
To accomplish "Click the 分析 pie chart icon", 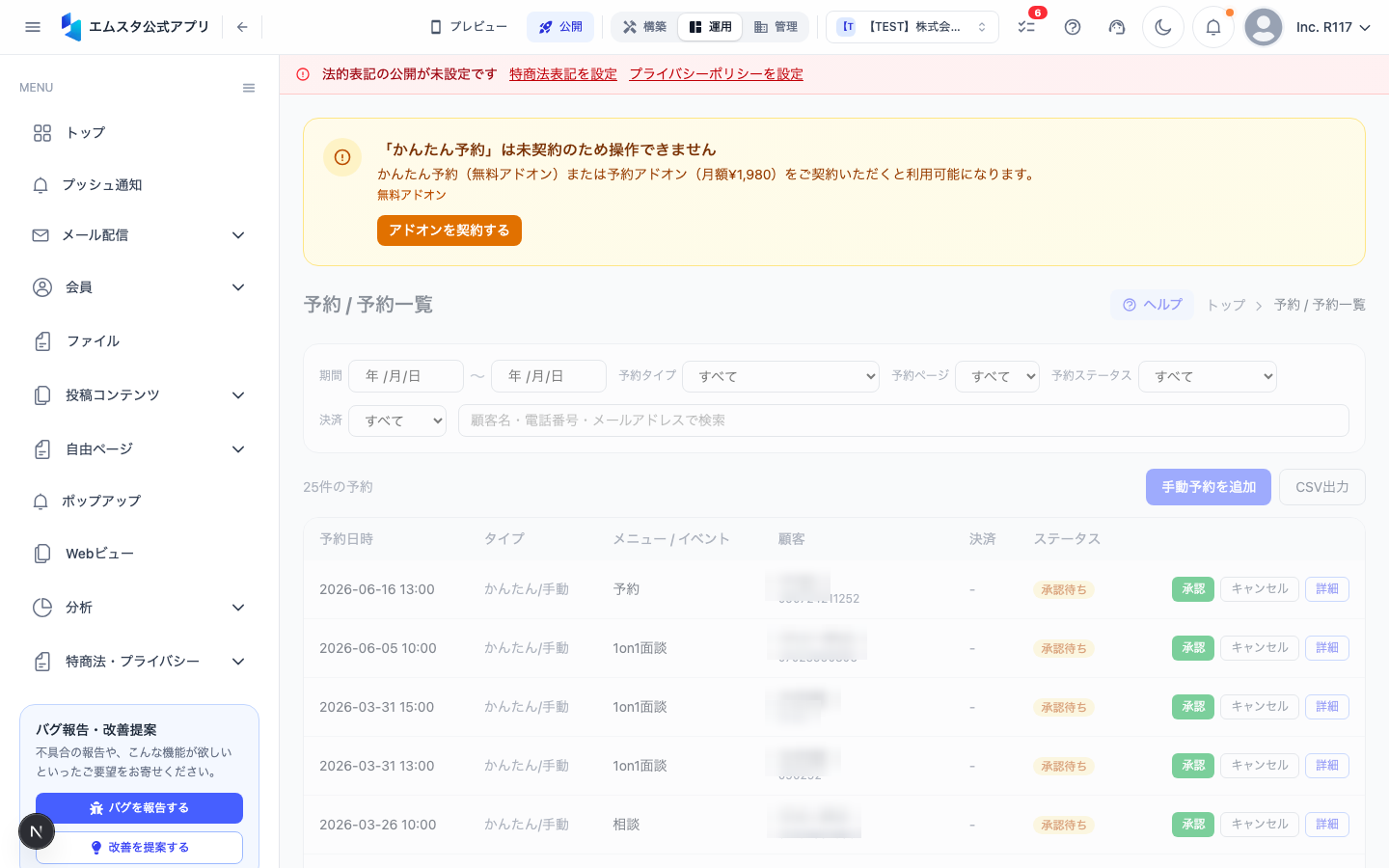I will [42, 608].
